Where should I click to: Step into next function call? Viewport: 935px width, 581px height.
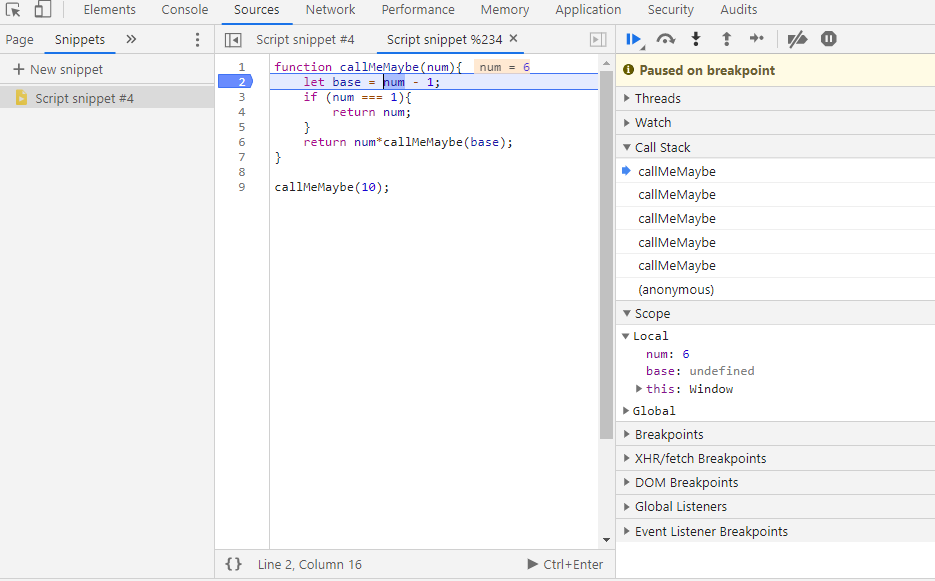[695, 39]
